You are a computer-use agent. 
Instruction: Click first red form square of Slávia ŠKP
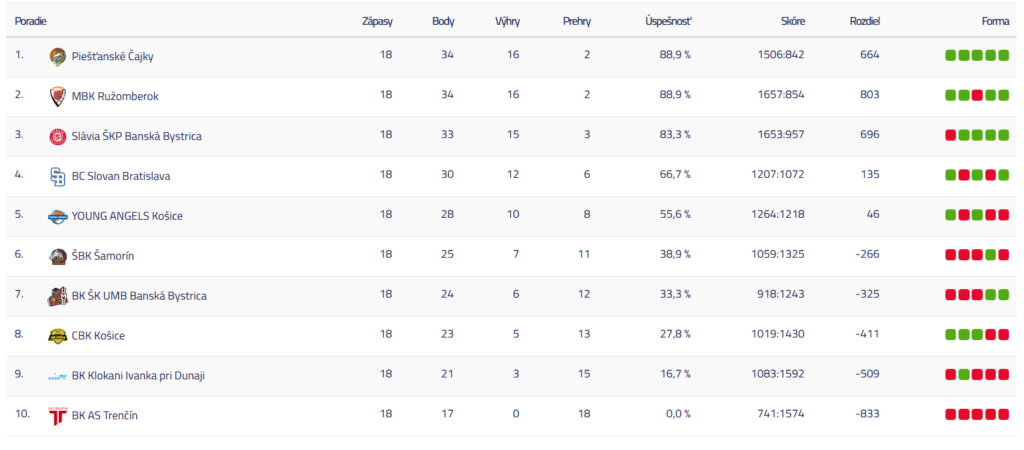coord(951,135)
